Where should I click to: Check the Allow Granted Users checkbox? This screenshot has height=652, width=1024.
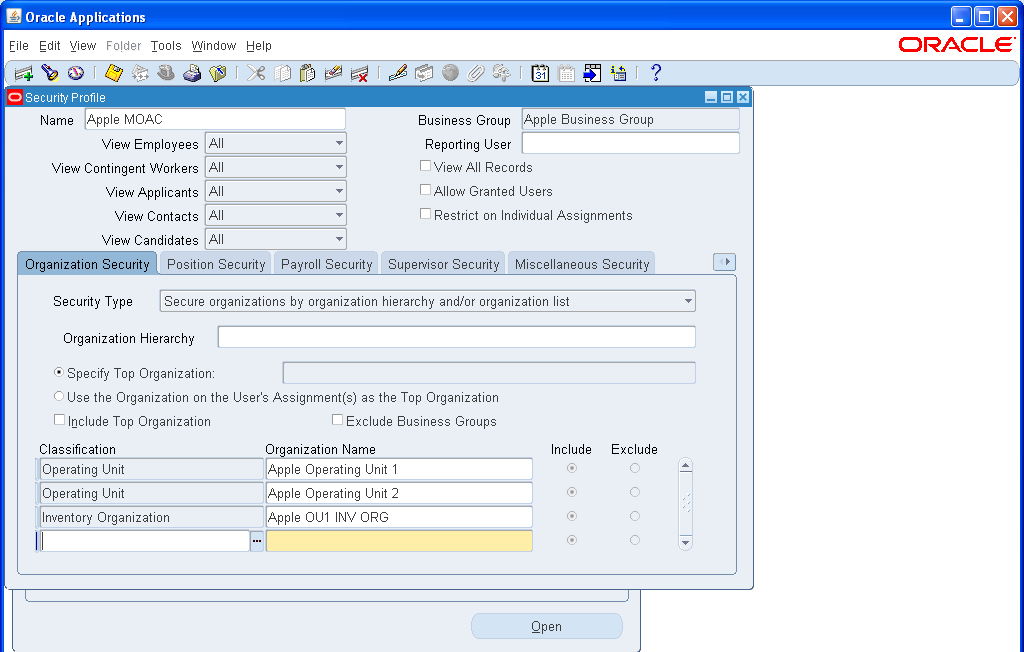coord(425,190)
